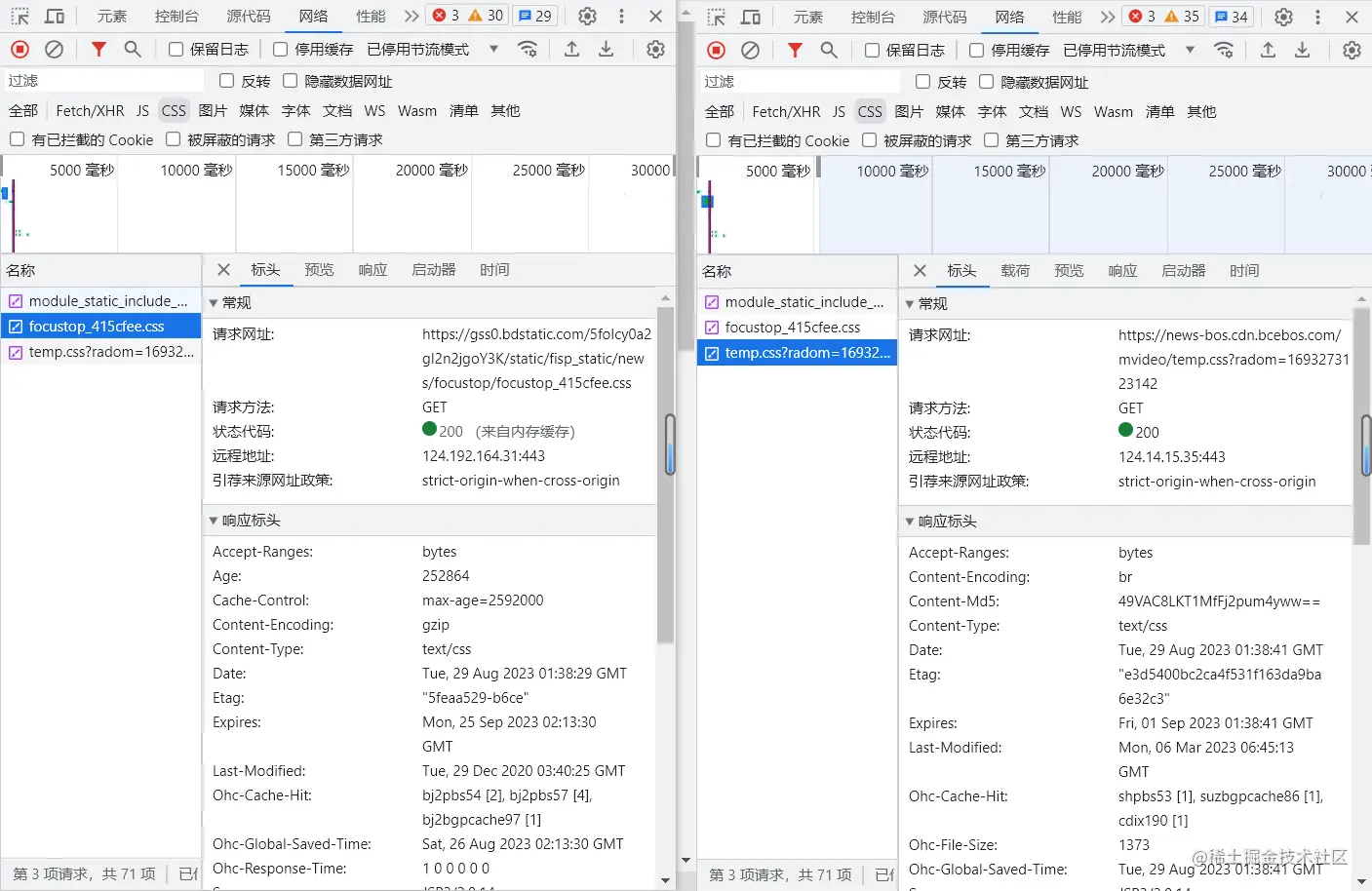This screenshot has height=891, width=1372.
Task: Clear network log in right panel
Action: [751, 50]
